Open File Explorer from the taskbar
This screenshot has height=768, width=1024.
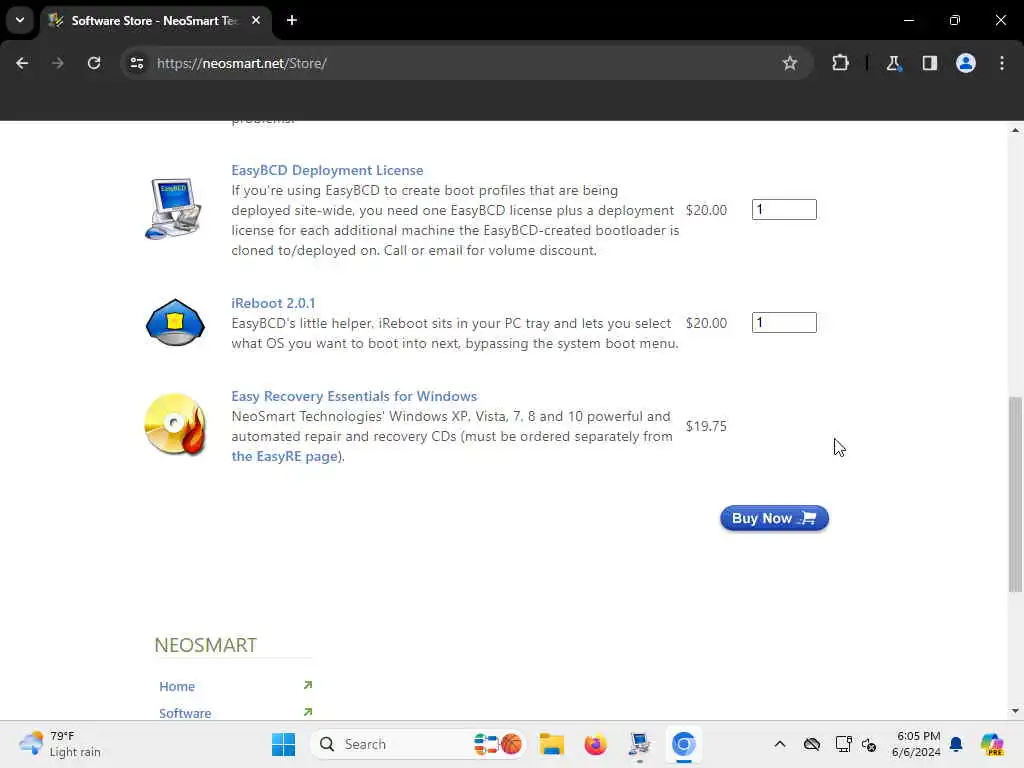pyautogui.click(x=552, y=744)
